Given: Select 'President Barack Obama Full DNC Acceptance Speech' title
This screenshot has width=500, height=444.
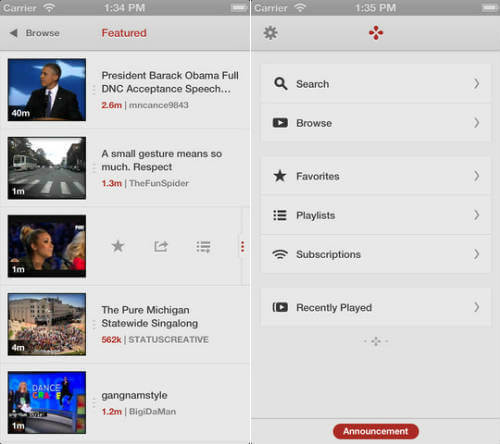Looking at the screenshot, I should (170, 82).
